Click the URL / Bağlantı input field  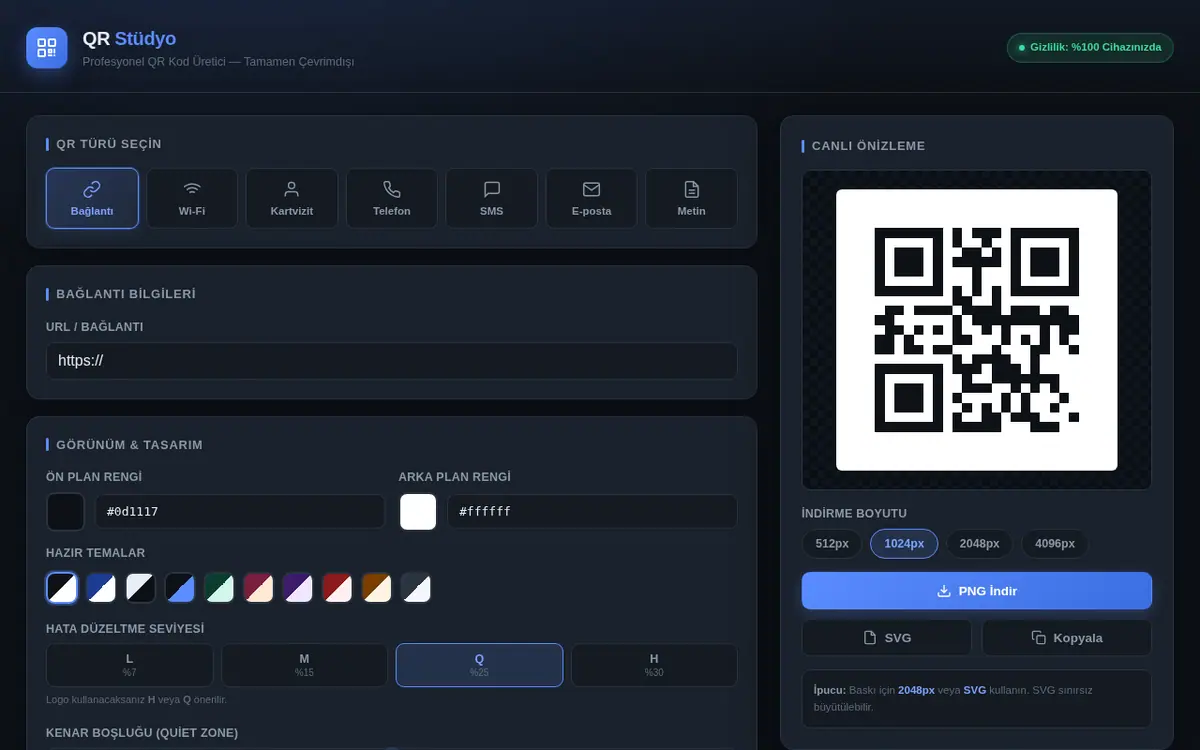click(392, 361)
